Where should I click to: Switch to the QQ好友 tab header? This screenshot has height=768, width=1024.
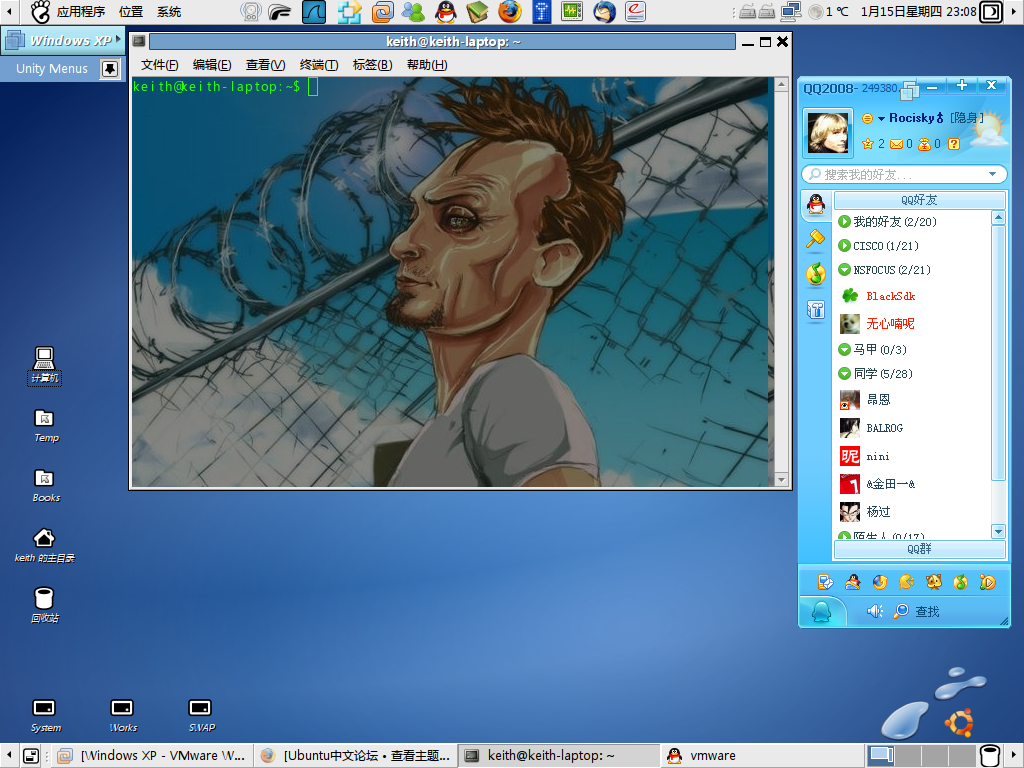[x=920, y=200]
